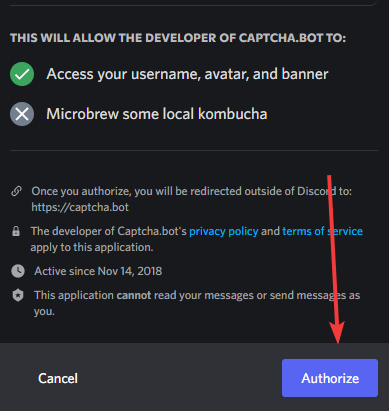389x411 pixels.
Task: Click the Authorize button
Action: (330, 378)
